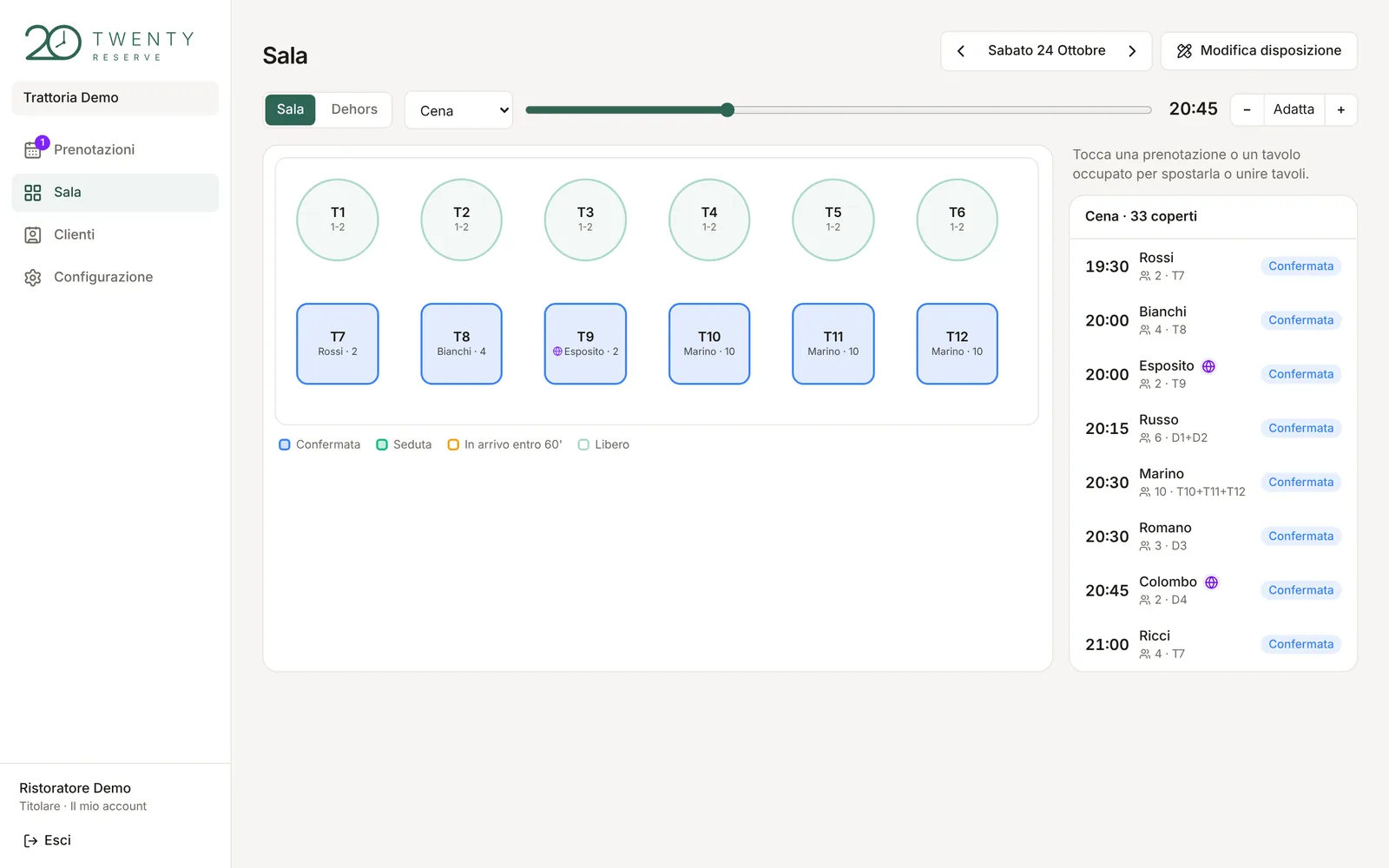Screen dimensions: 1389x868
Task: Select table T7 booked by Rossi
Action: pyautogui.click(x=338, y=344)
